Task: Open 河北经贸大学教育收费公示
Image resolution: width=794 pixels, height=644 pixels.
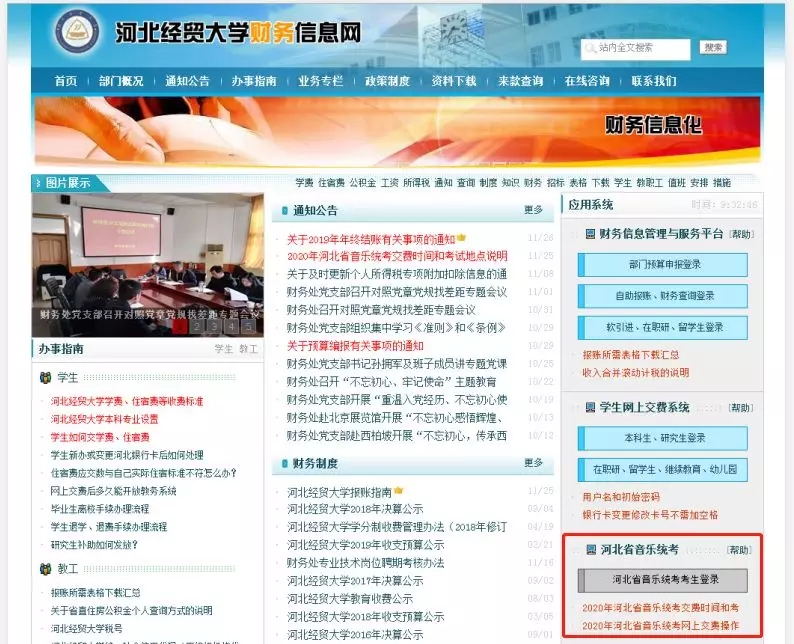Action: coord(350,599)
